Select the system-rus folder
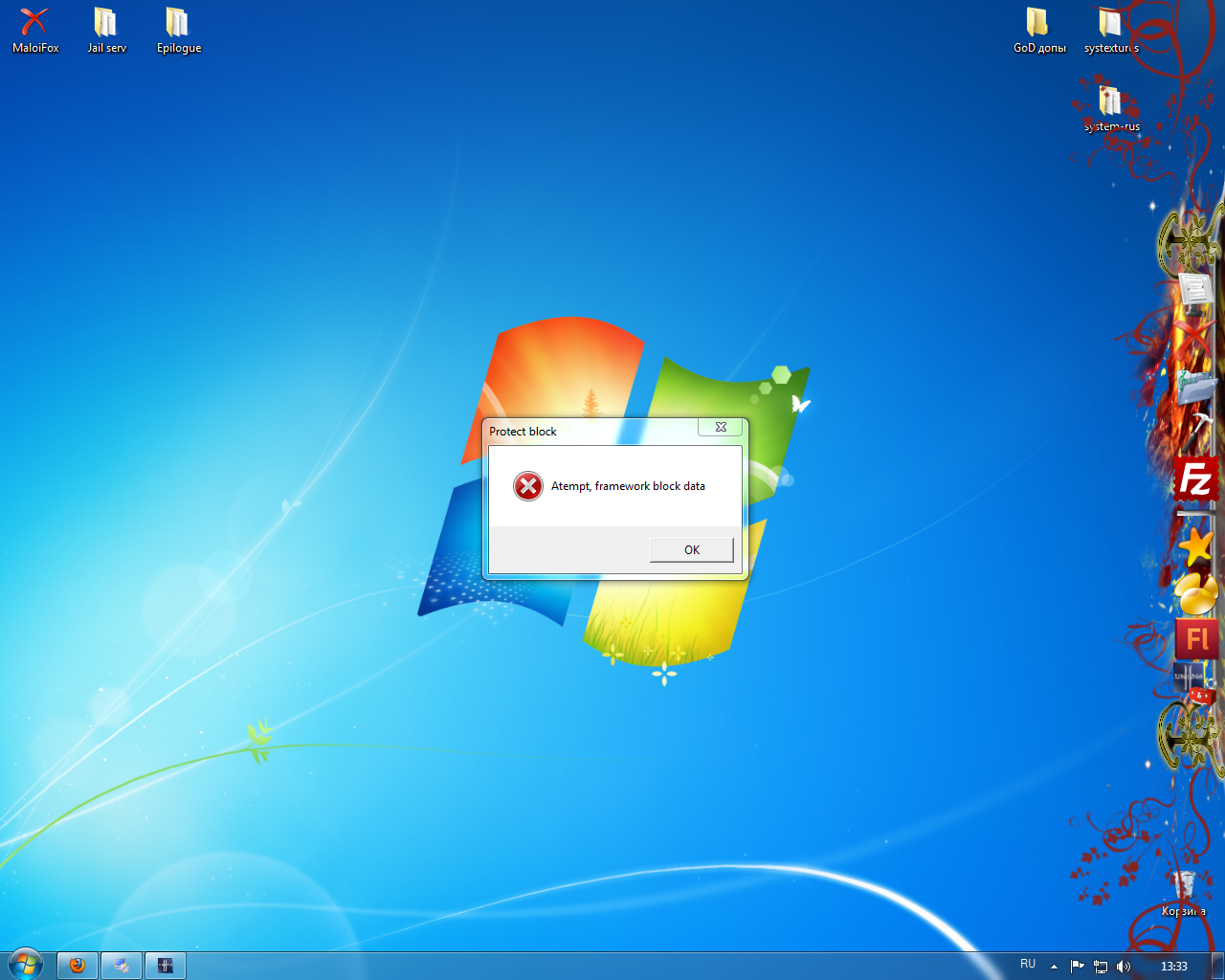This screenshot has width=1225, height=980. click(1111, 108)
